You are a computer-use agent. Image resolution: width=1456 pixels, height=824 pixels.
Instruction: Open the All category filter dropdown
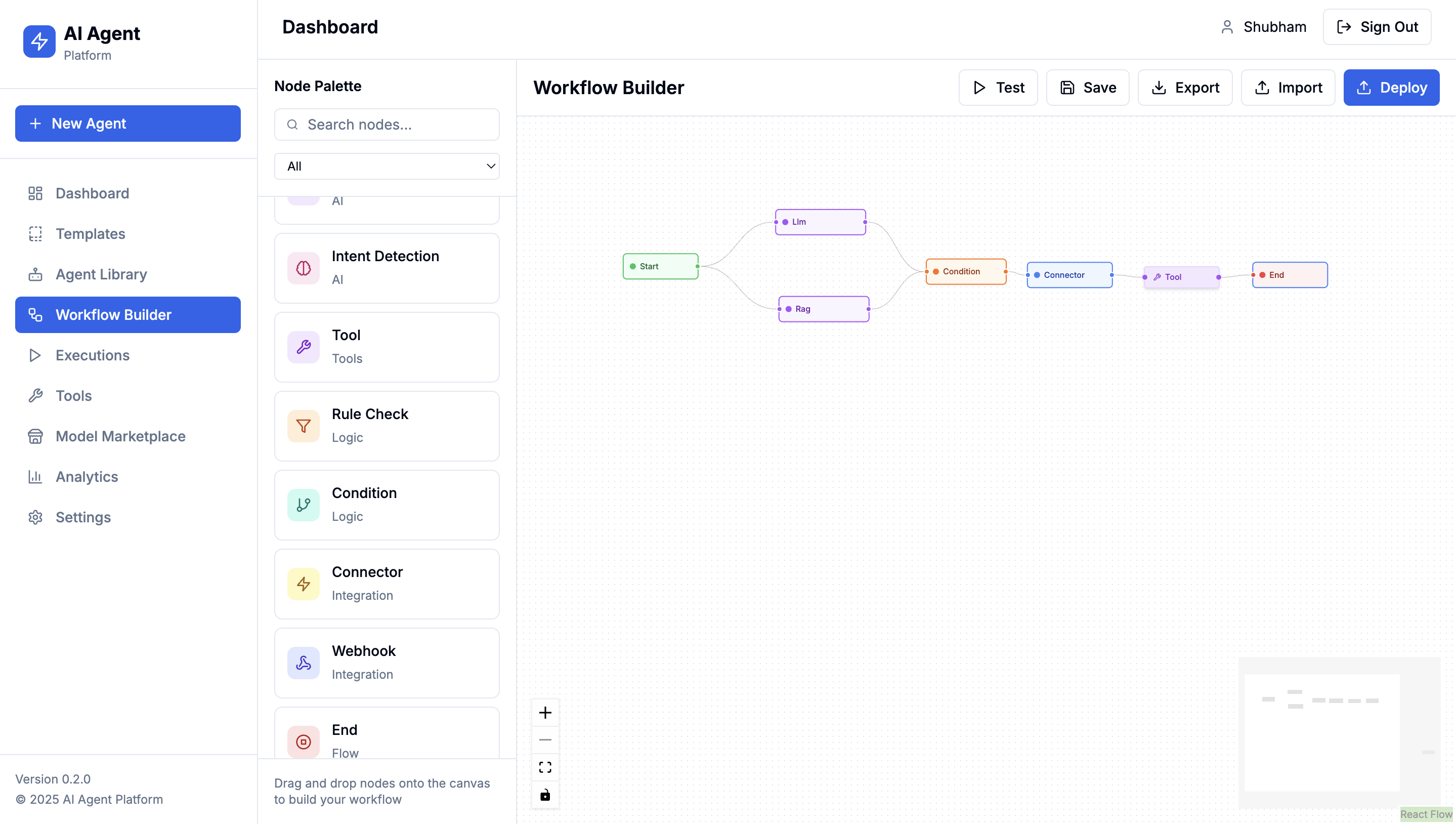coord(387,167)
